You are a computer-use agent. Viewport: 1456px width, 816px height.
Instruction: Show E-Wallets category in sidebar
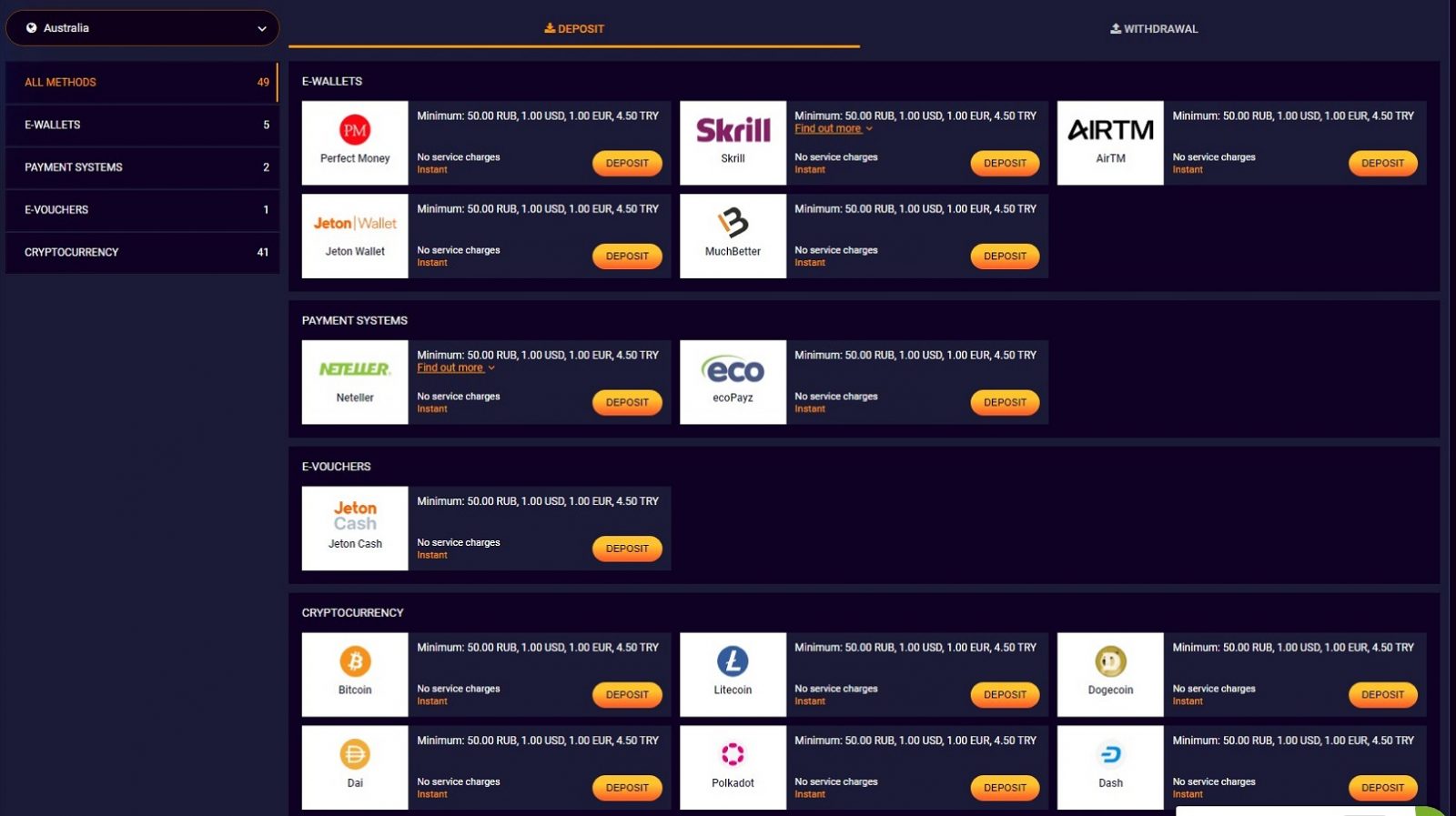click(143, 125)
